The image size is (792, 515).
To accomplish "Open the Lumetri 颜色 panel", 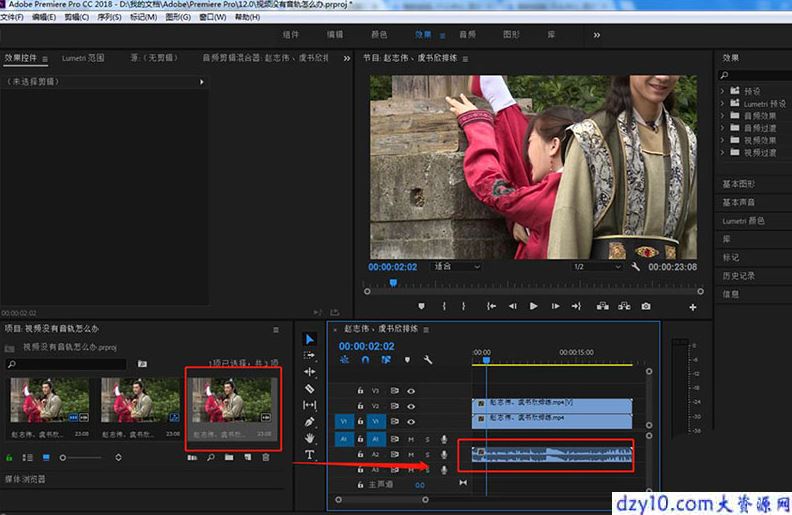I will 743,221.
